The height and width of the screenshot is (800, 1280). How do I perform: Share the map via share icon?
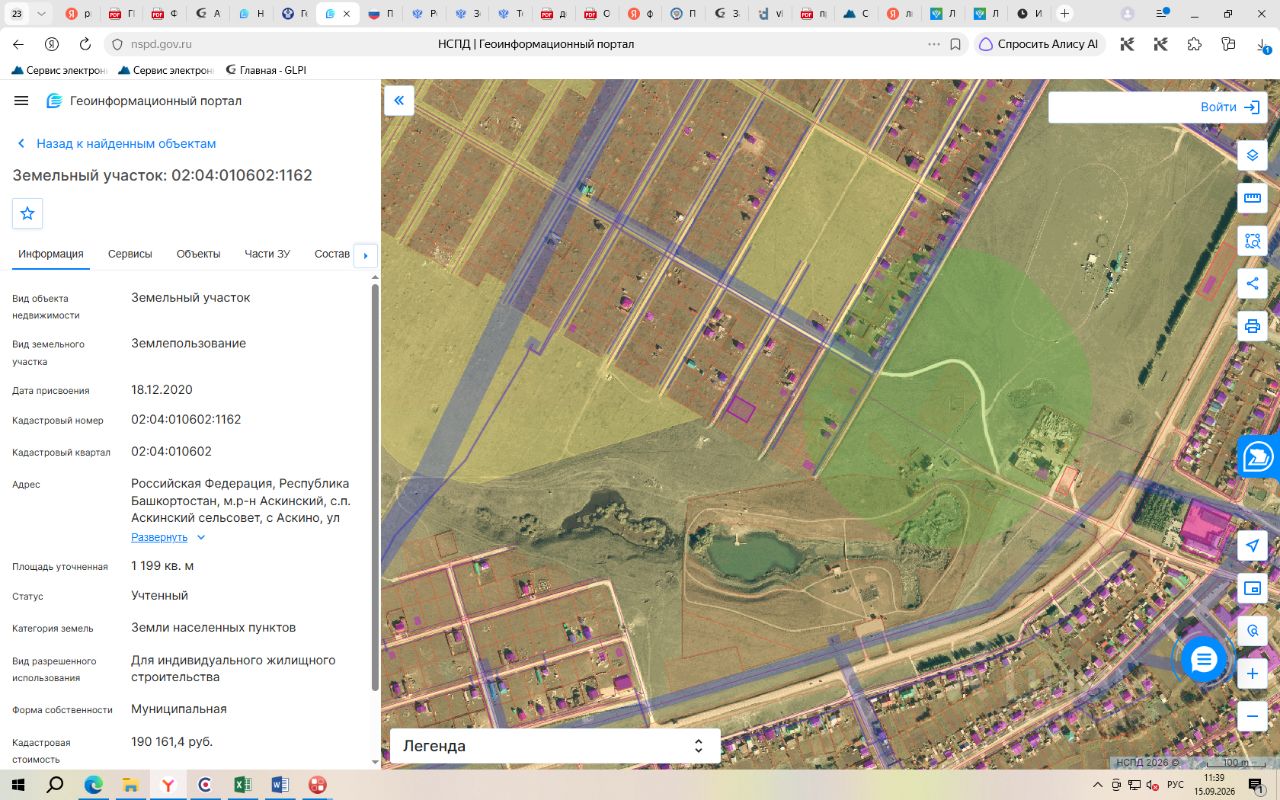point(1252,284)
